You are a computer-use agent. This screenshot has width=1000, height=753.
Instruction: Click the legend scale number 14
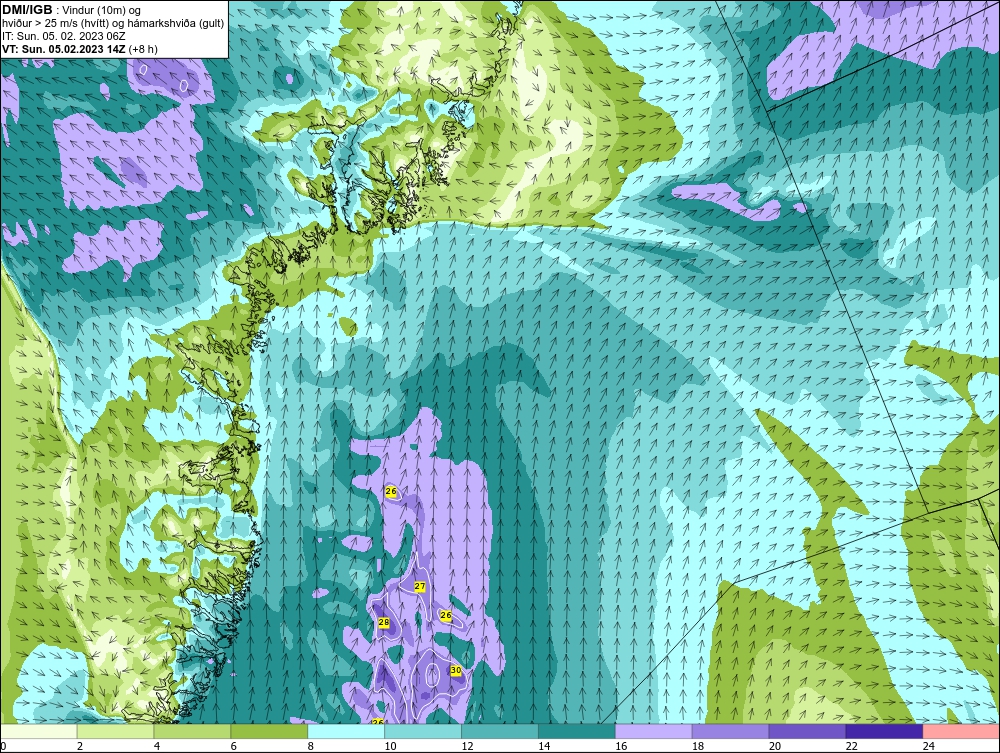click(x=544, y=747)
